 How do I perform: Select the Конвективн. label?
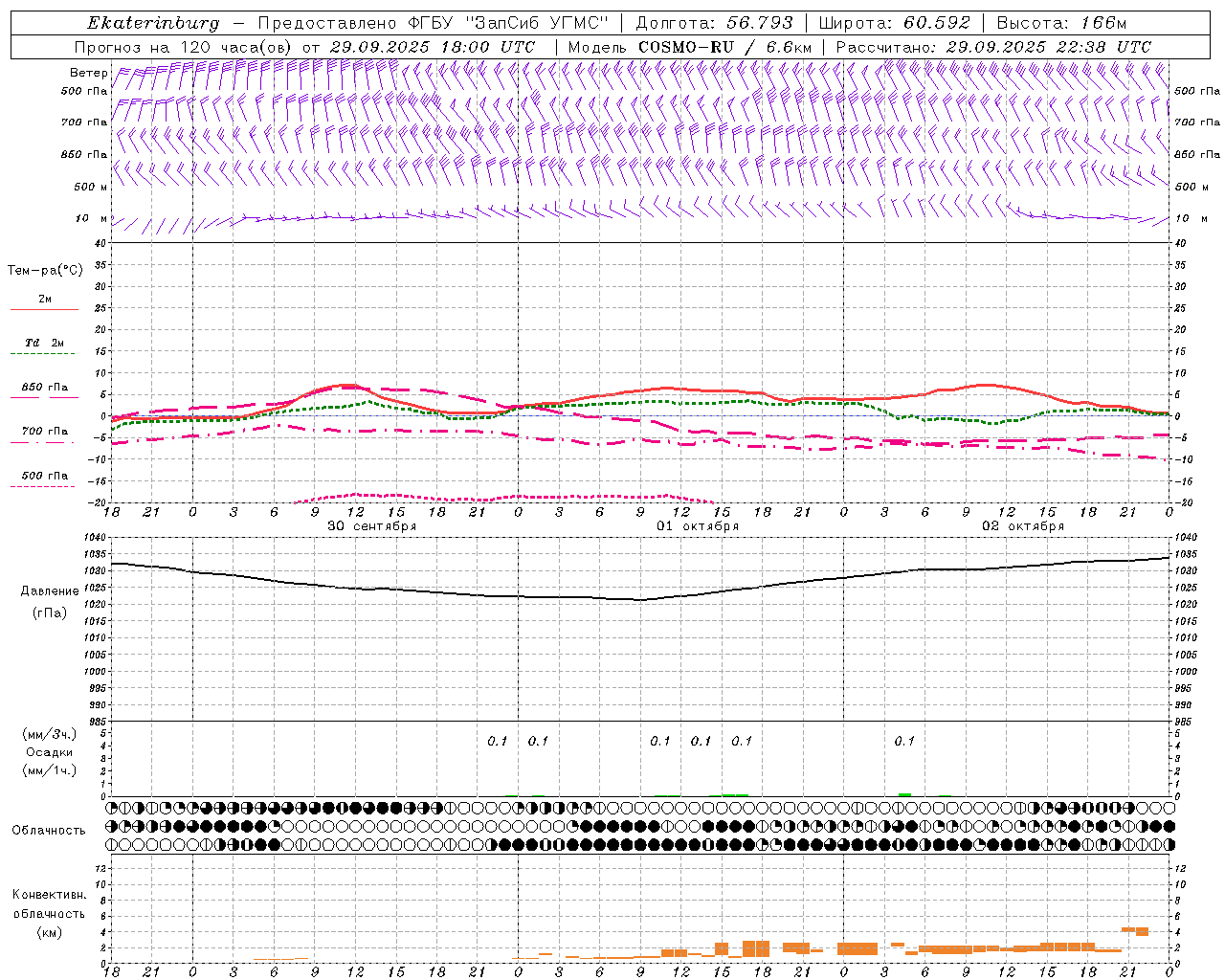[x=50, y=895]
